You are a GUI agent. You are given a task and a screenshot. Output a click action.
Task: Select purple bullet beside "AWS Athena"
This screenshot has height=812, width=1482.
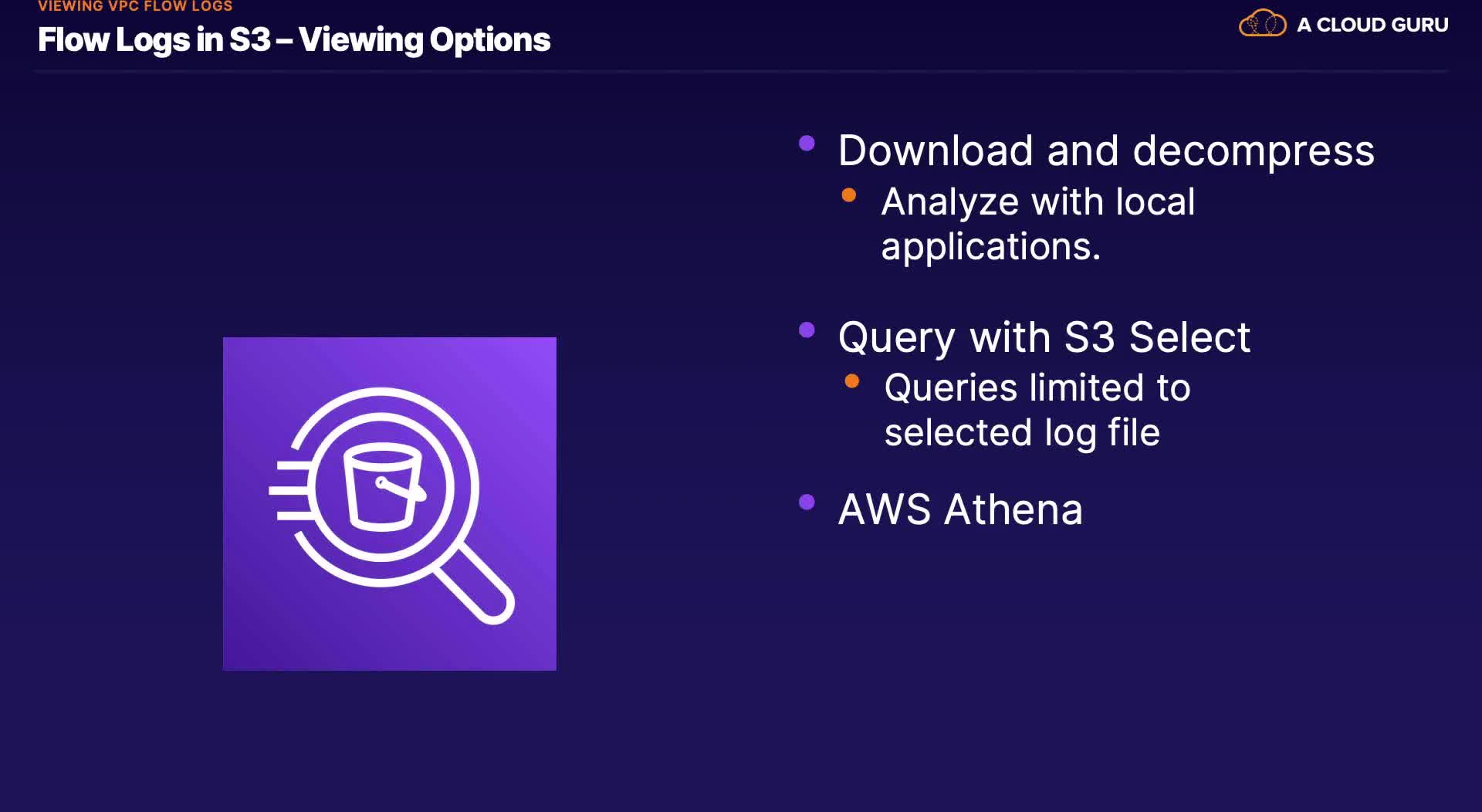coord(807,502)
